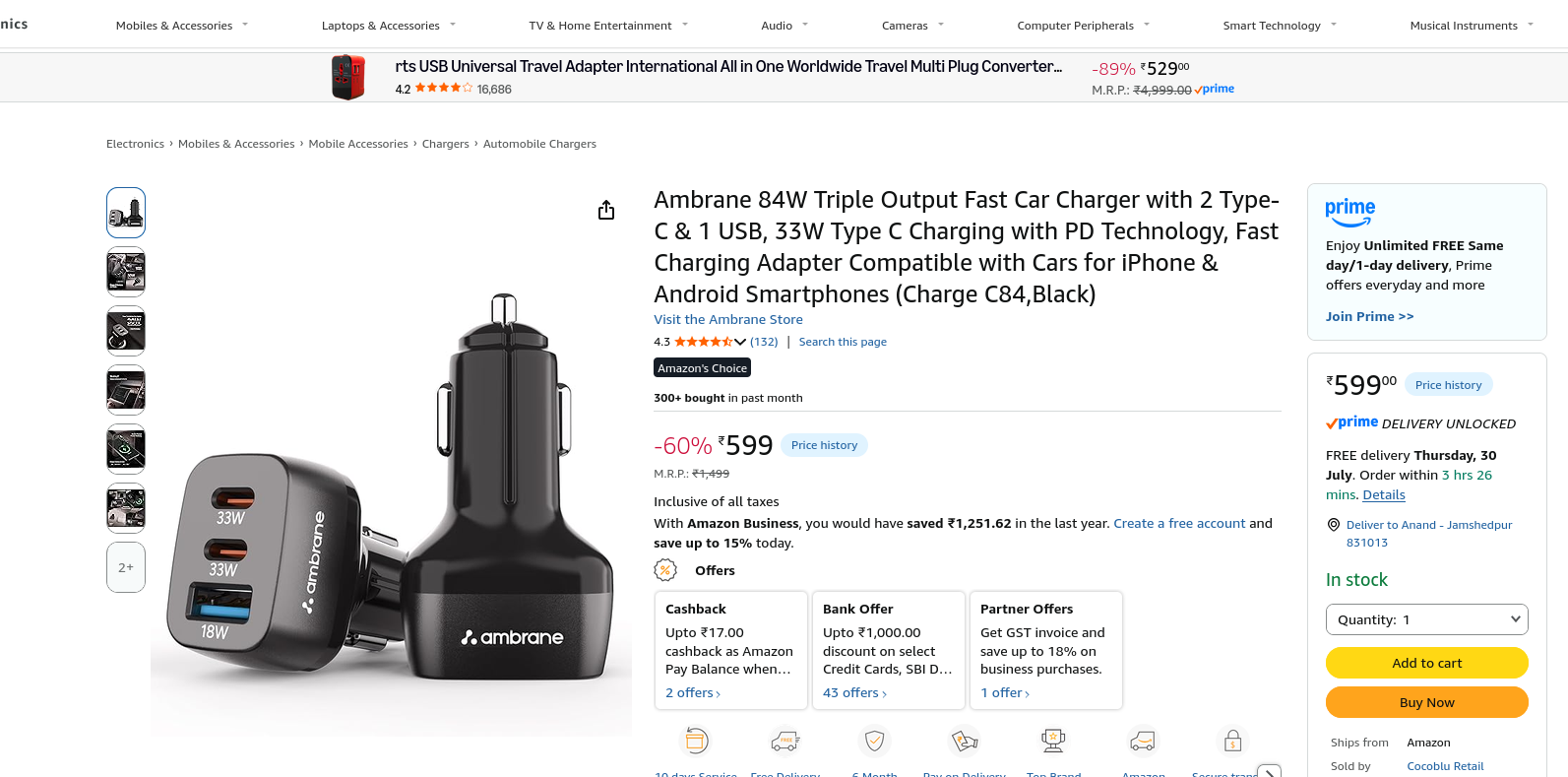Open the 43 offers bank offer link
This screenshot has height=777, width=1568.
854,693
